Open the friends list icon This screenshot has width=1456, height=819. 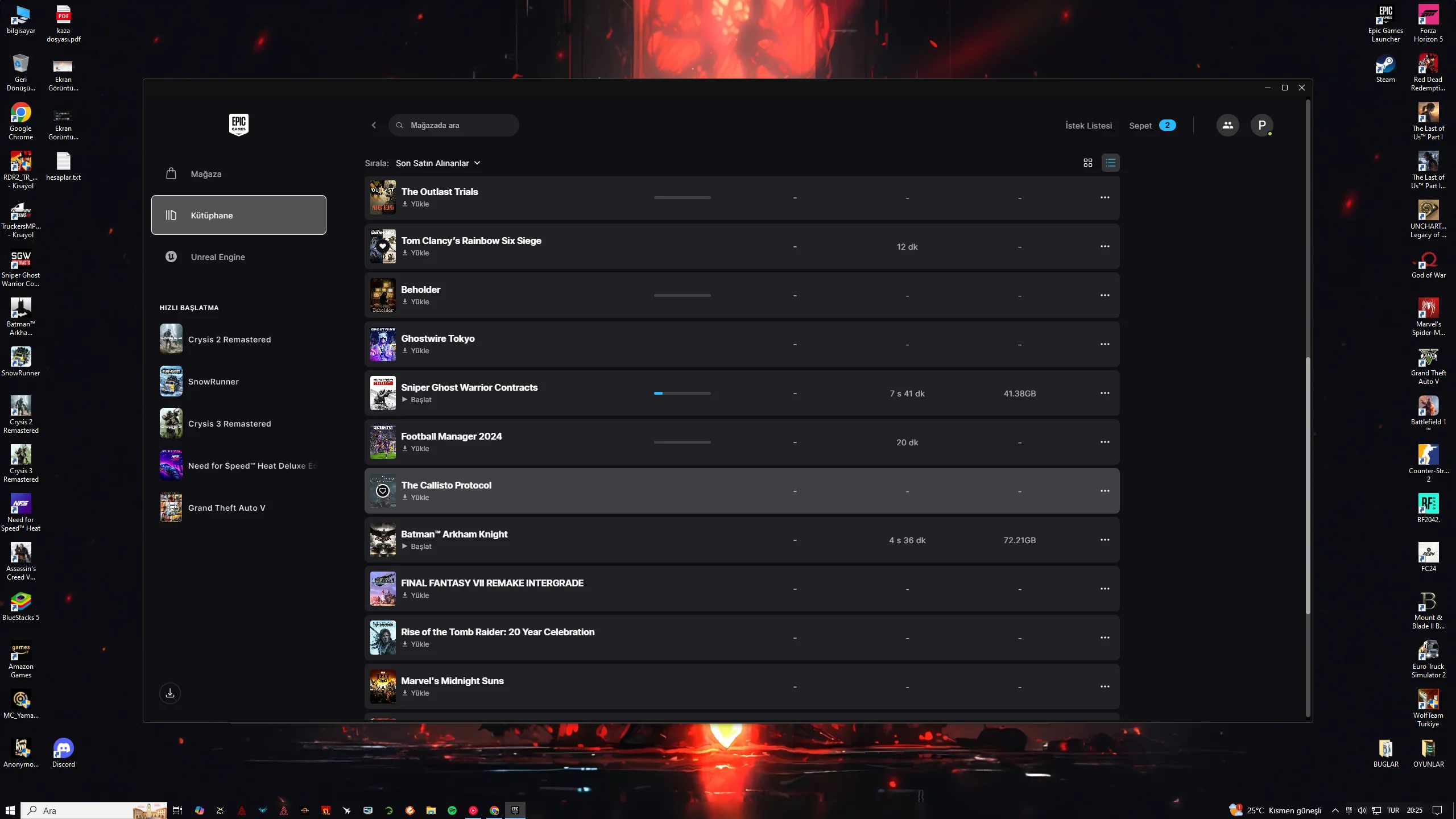[1227, 125]
